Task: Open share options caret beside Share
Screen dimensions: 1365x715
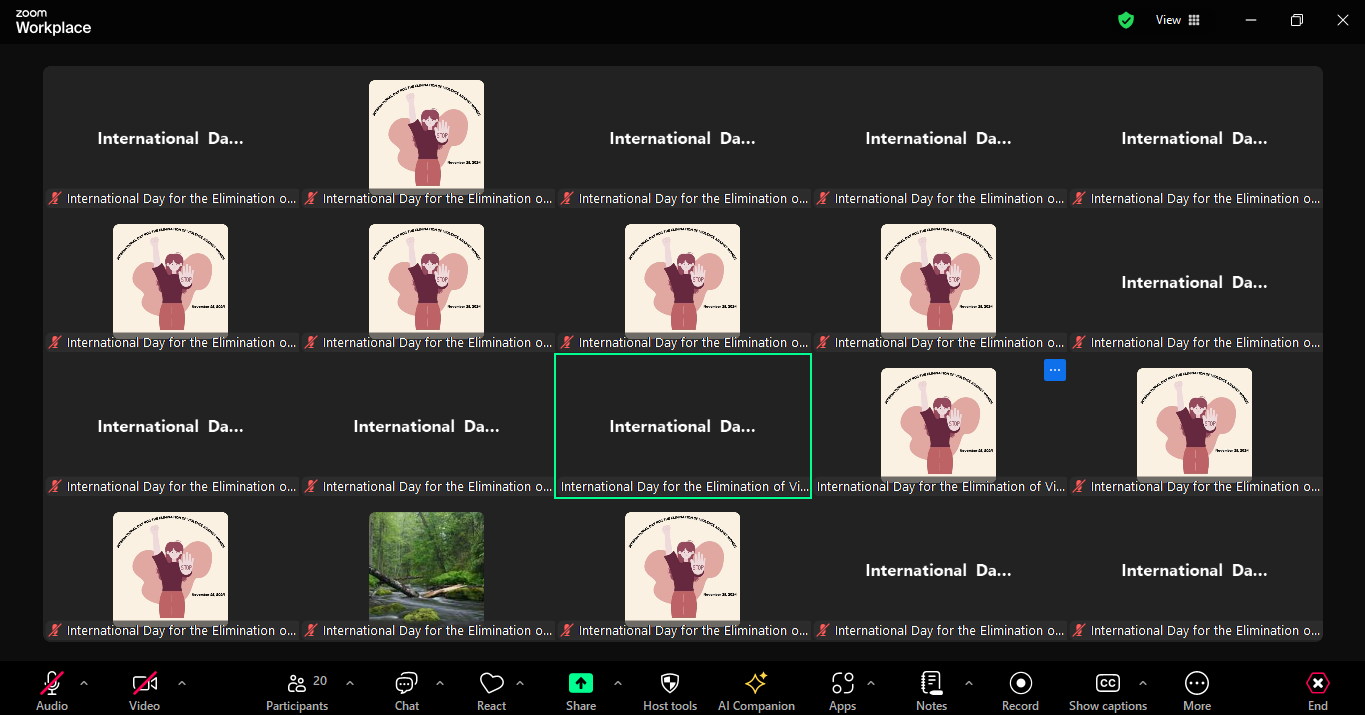Action: point(618,683)
